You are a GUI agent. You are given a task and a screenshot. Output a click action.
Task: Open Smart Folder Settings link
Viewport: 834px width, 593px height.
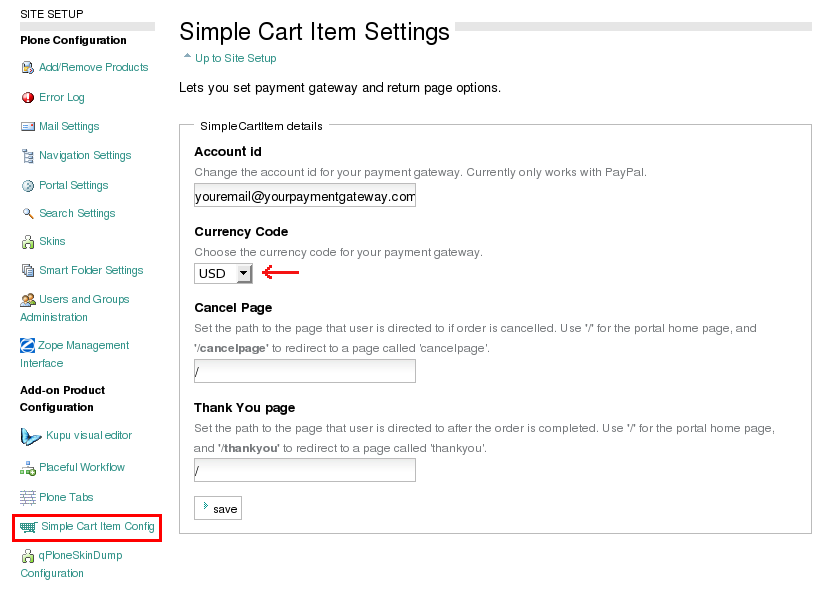[x=91, y=270]
